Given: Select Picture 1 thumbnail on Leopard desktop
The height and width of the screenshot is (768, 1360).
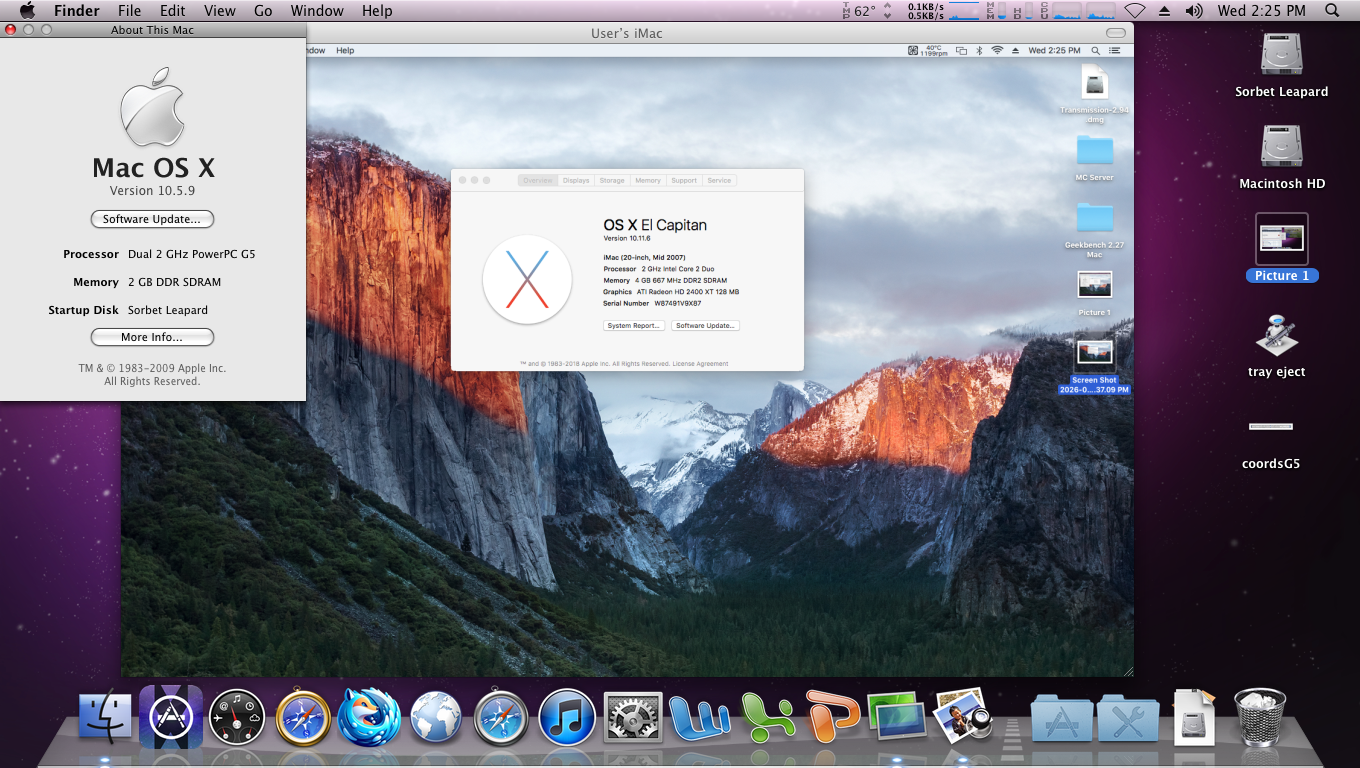Looking at the screenshot, I should pos(1282,239).
